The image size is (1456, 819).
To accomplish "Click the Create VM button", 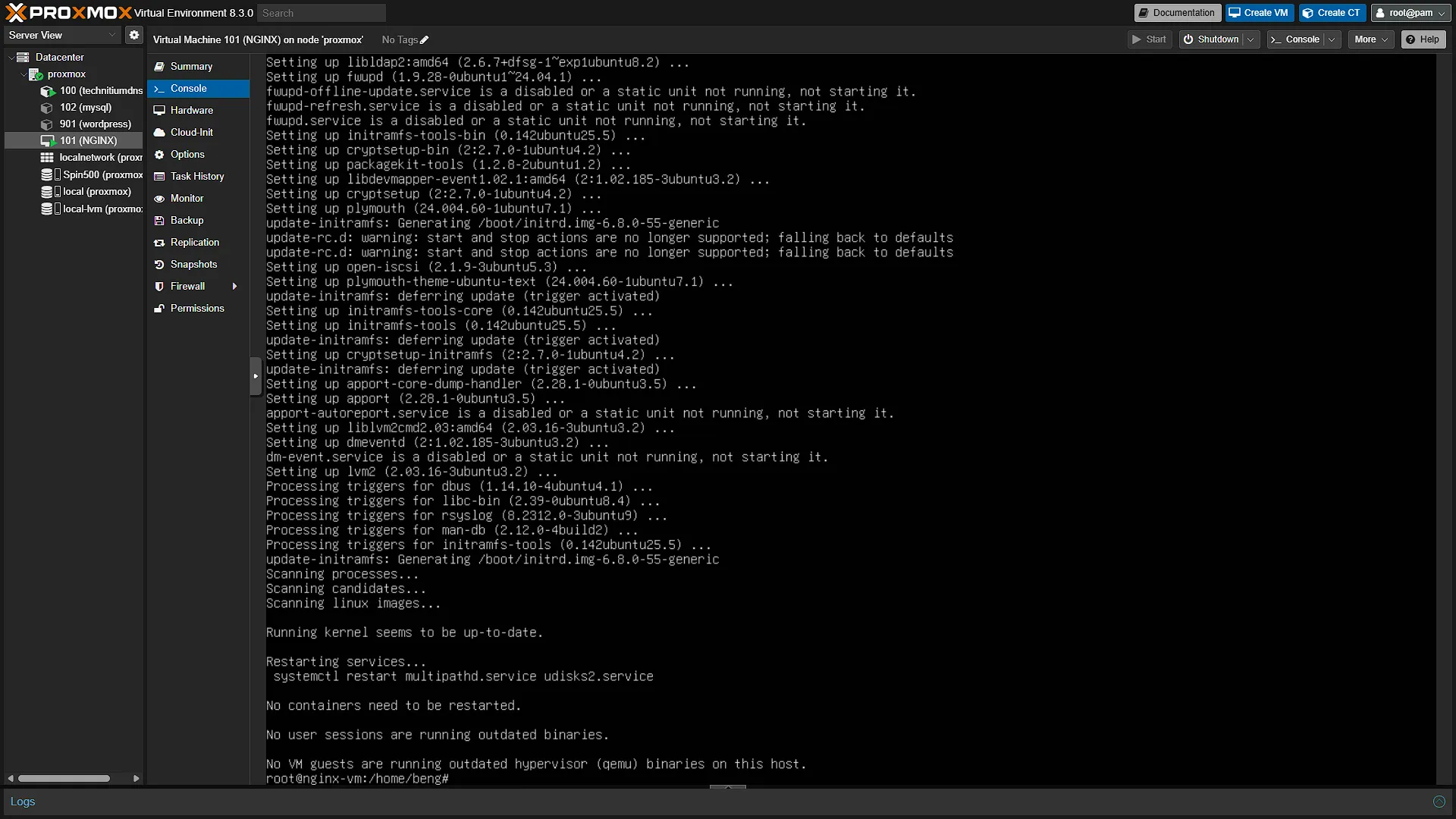I will tap(1259, 13).
